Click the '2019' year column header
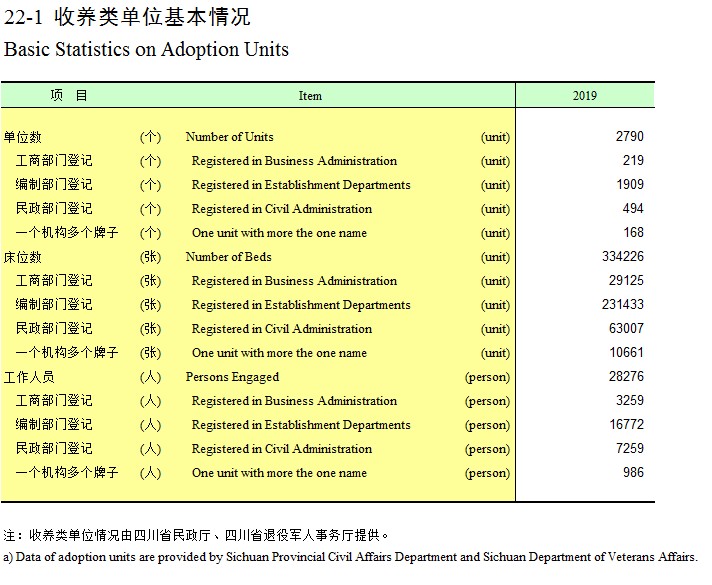The width and height of the screenshot is (712, 585). pyautogui.click(x=584, y=96)
